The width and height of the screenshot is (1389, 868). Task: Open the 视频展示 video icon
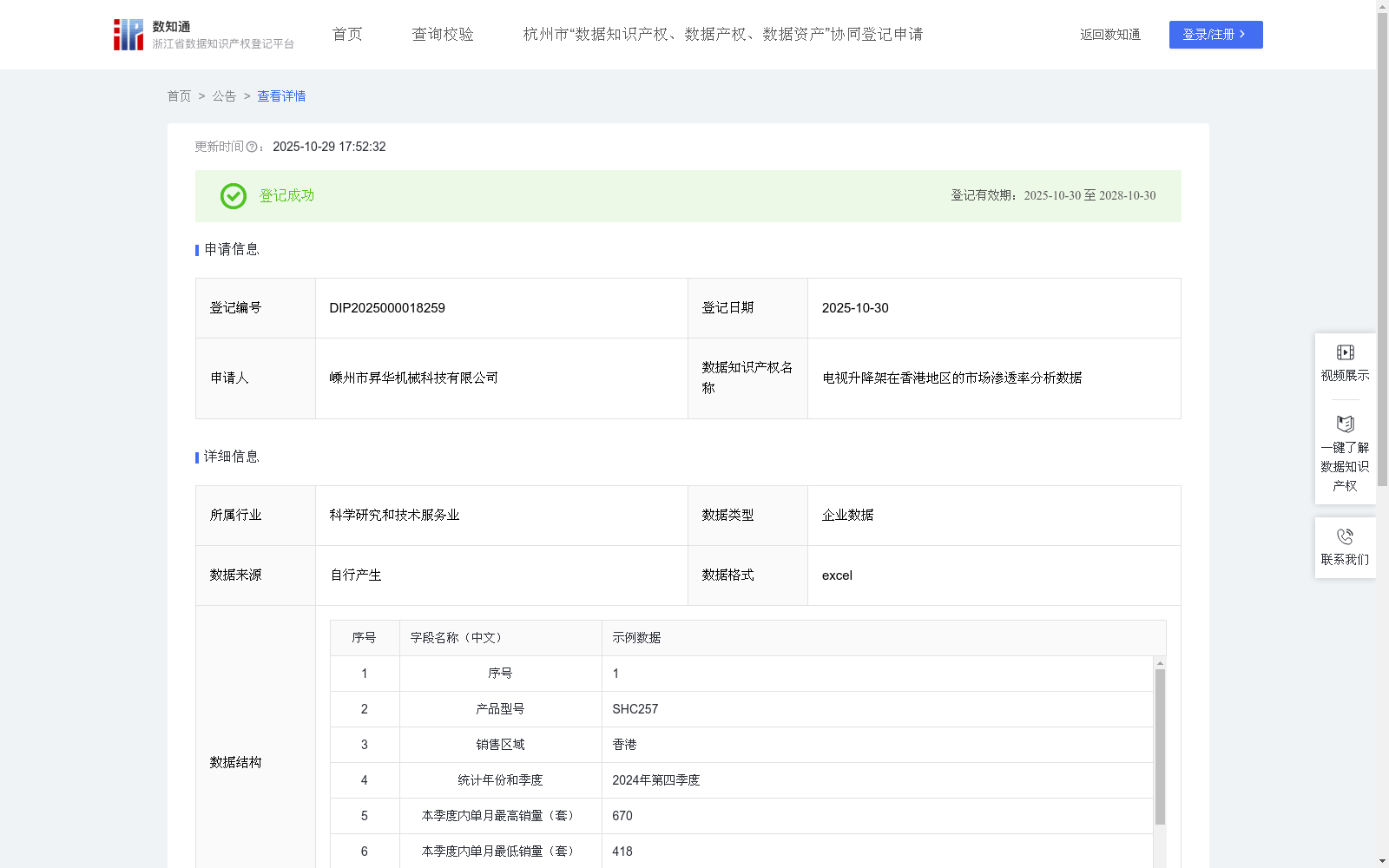coord(1346,352)
